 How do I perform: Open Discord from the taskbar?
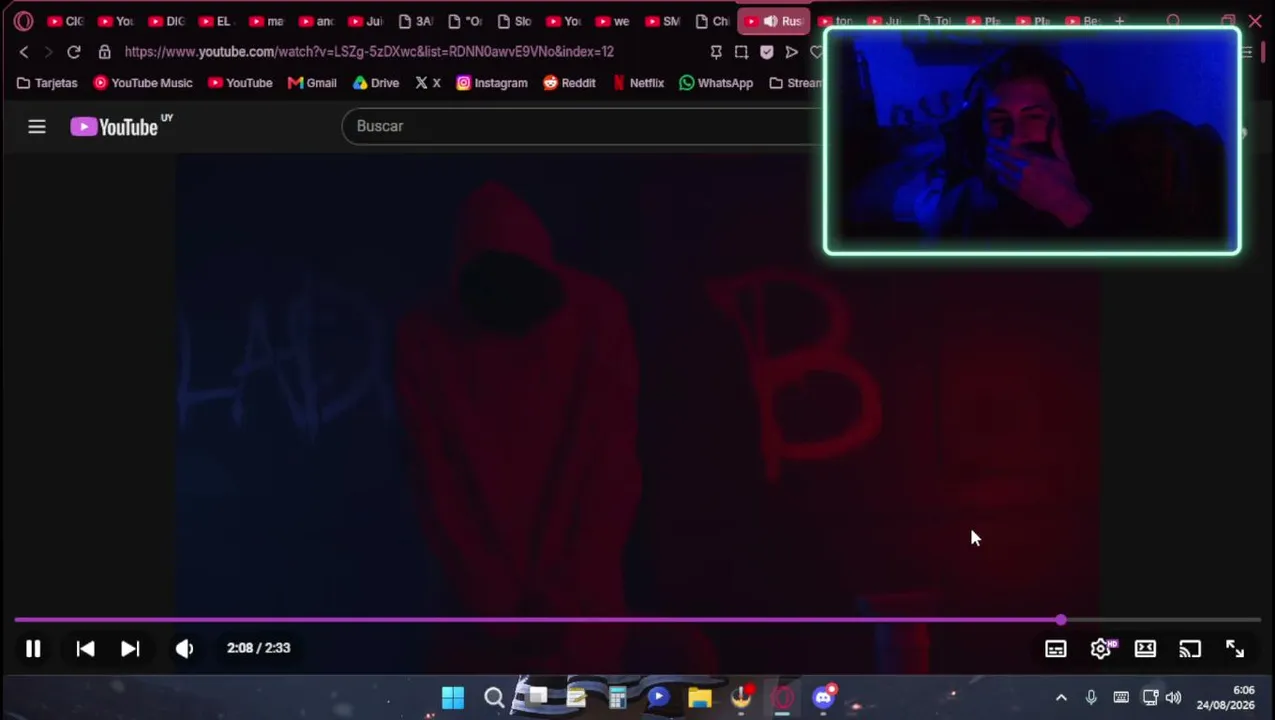tap(823, 697)
